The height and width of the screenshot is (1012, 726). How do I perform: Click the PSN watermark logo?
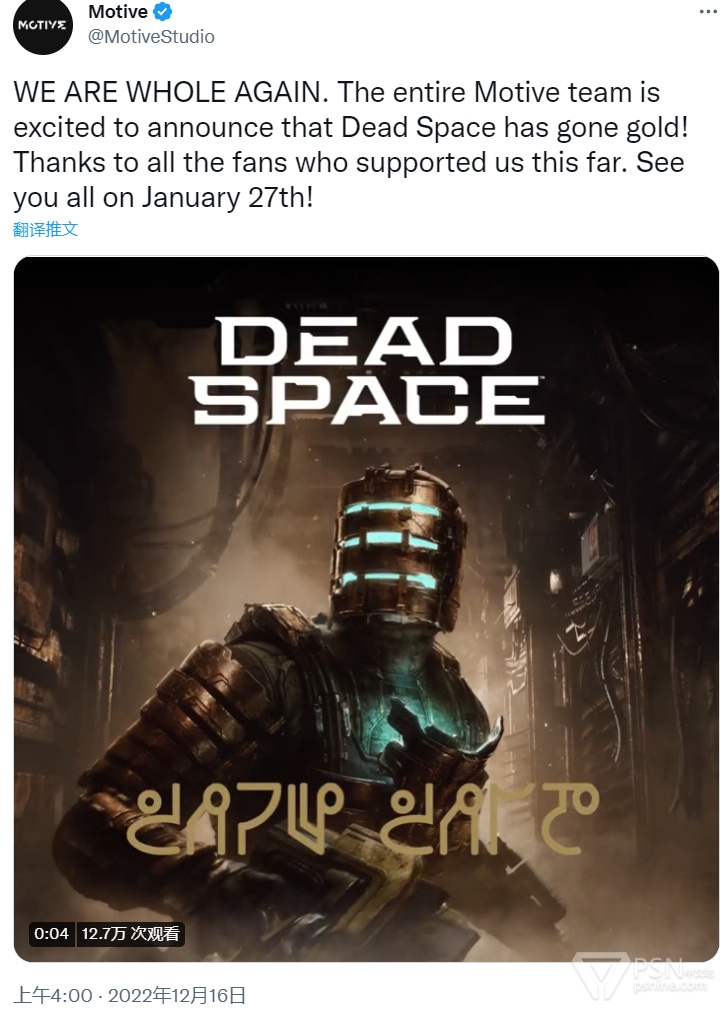(x=644, y=974)
